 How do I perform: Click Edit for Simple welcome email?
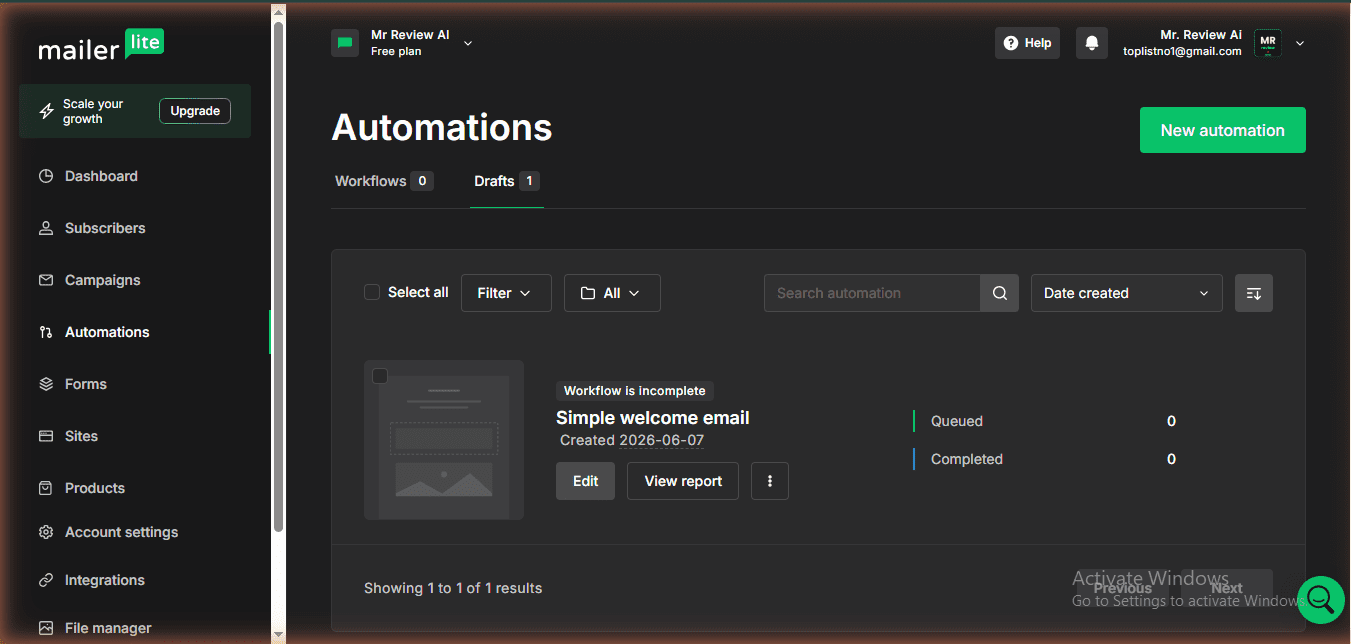pos(586,481)
